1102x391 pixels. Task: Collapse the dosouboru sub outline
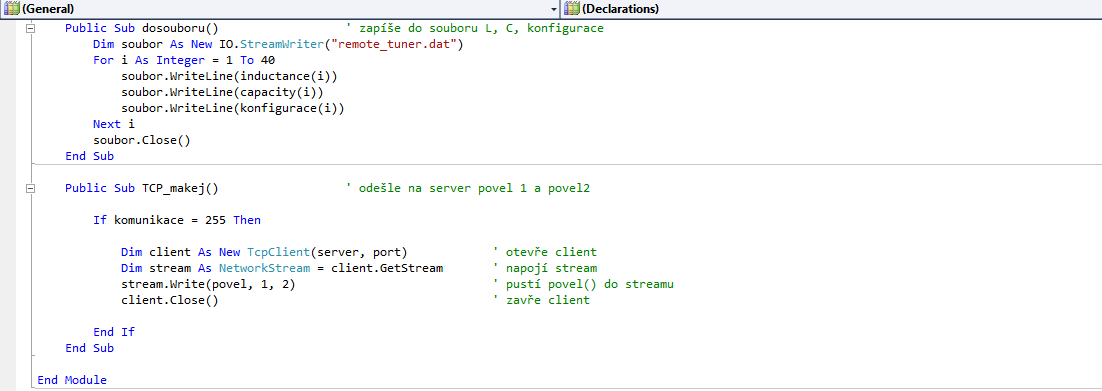tap(30, 28)
